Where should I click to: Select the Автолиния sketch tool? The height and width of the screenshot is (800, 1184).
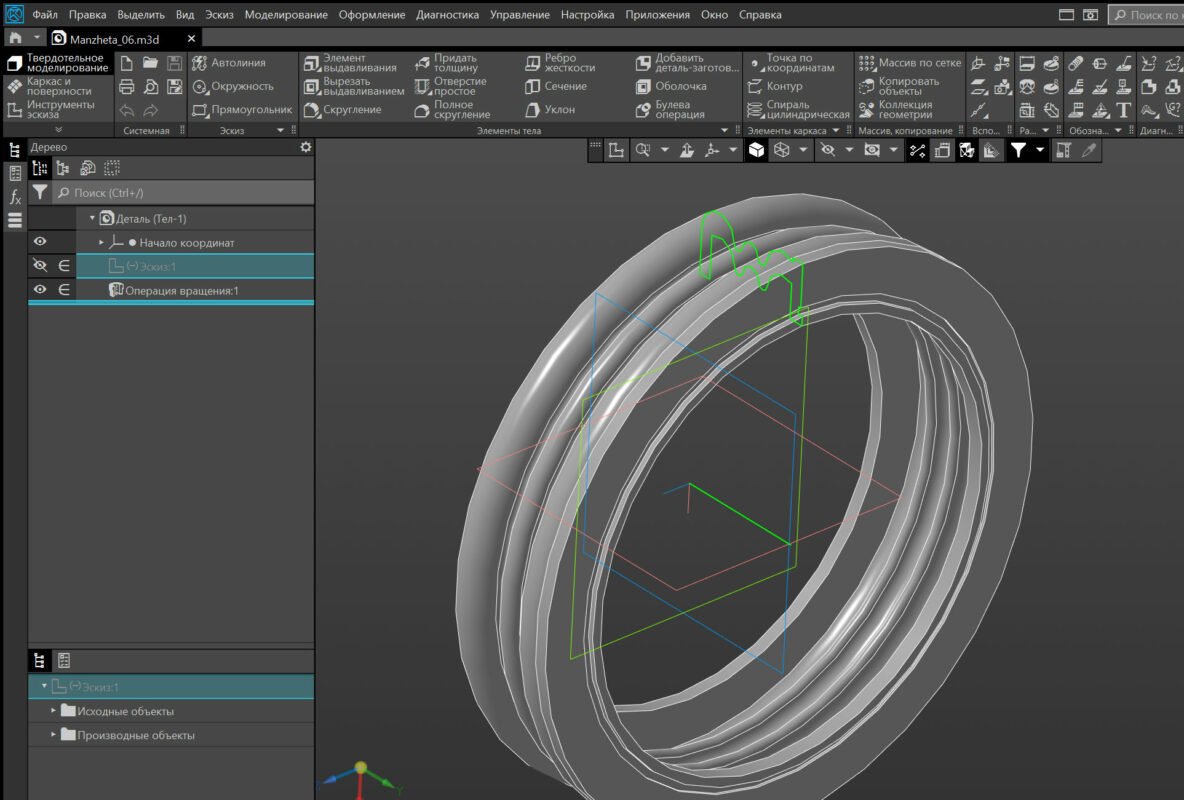coord(229,63)
